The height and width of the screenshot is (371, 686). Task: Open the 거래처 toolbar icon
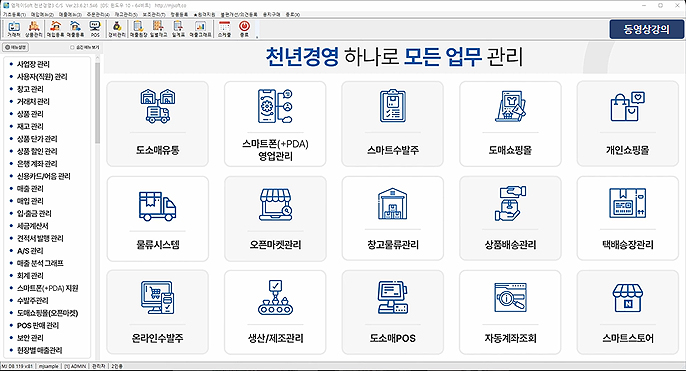point(14,29)
